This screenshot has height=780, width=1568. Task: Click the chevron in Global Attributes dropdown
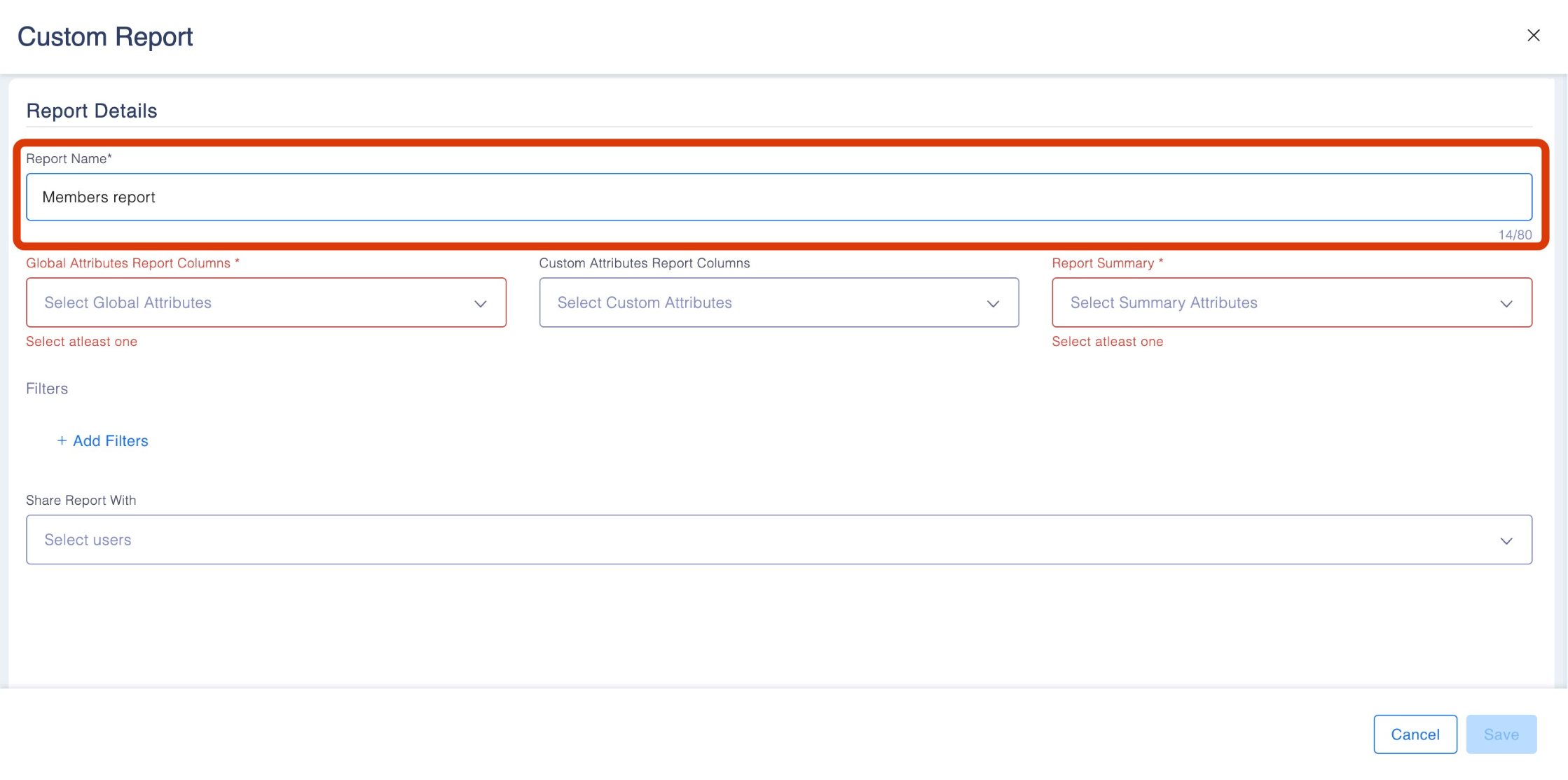[x=480, y=303]
